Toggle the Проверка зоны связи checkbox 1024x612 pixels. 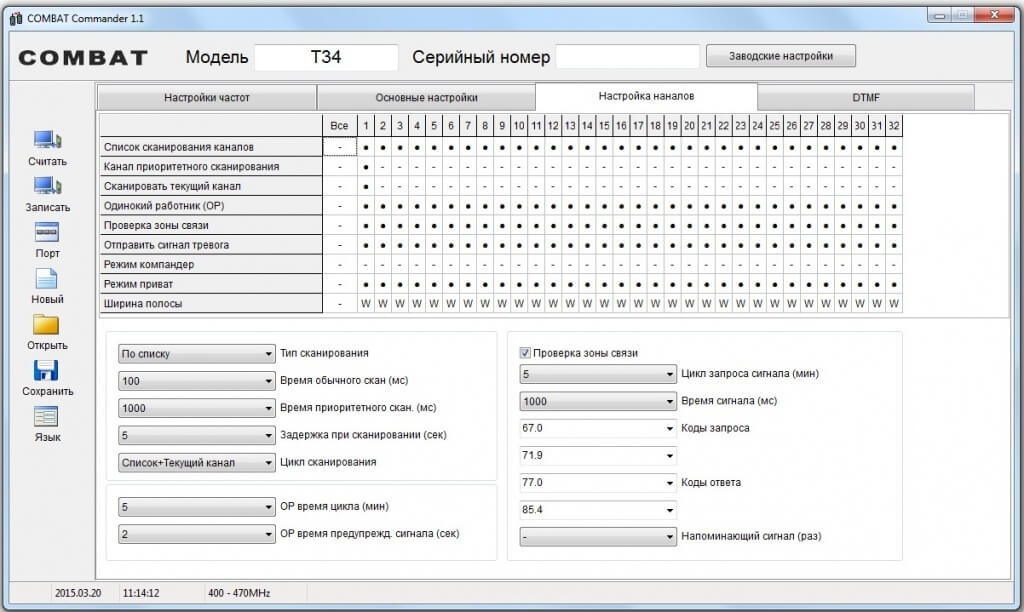[525, 353]
